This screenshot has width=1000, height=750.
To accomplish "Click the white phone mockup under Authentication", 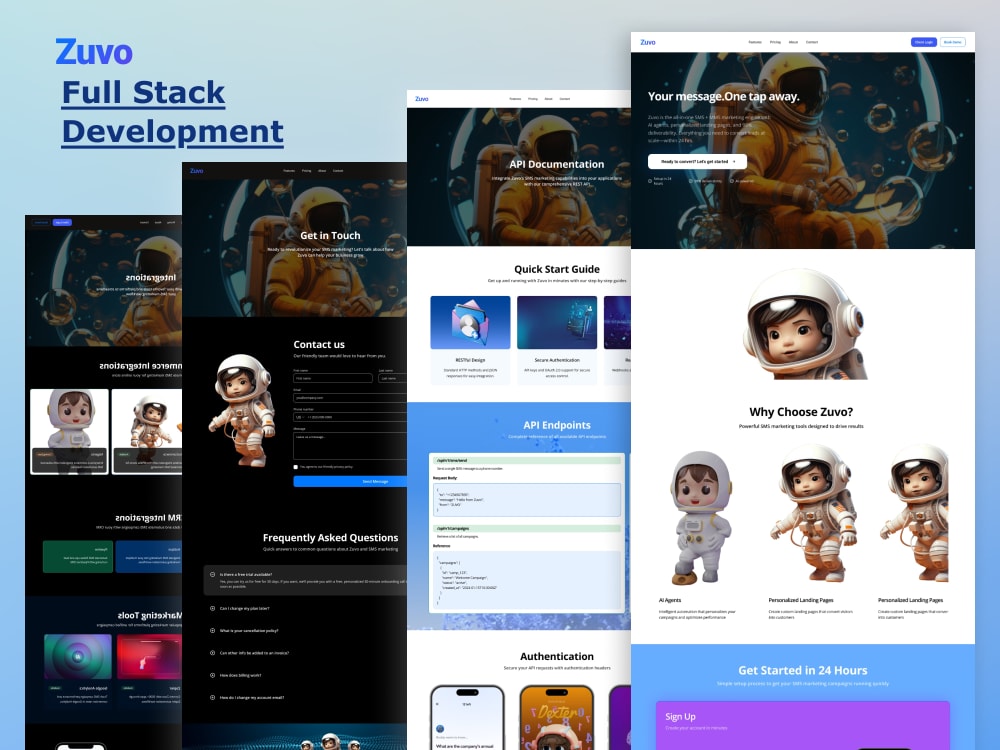I will [467, 717].
